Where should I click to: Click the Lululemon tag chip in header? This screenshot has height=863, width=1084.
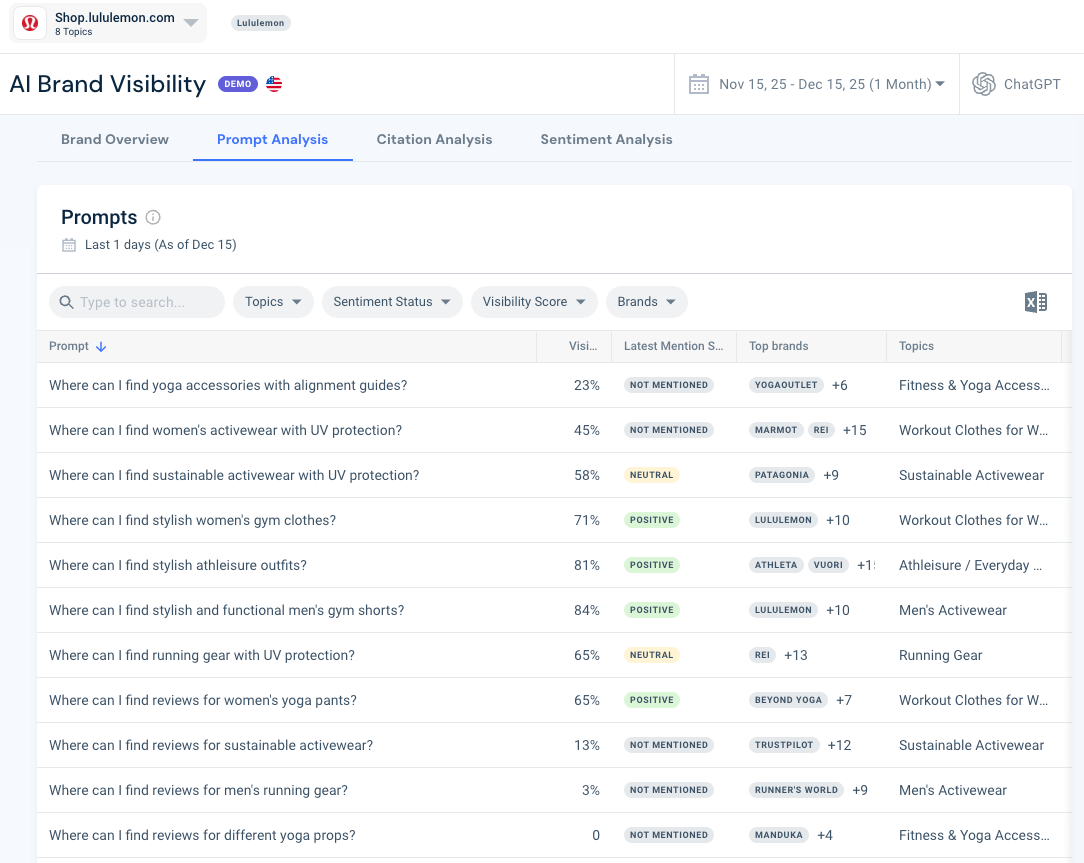(260, 23)
